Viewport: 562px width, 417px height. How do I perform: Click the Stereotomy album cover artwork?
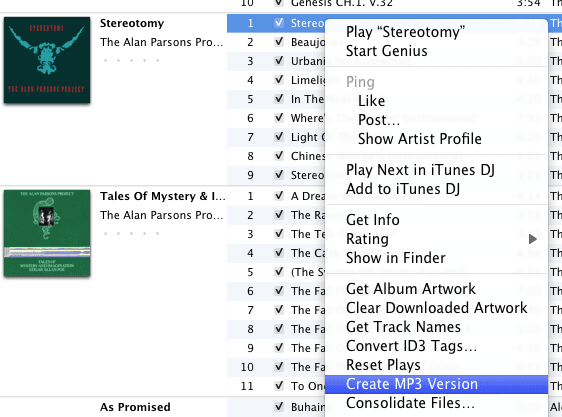tap(47, 60)
